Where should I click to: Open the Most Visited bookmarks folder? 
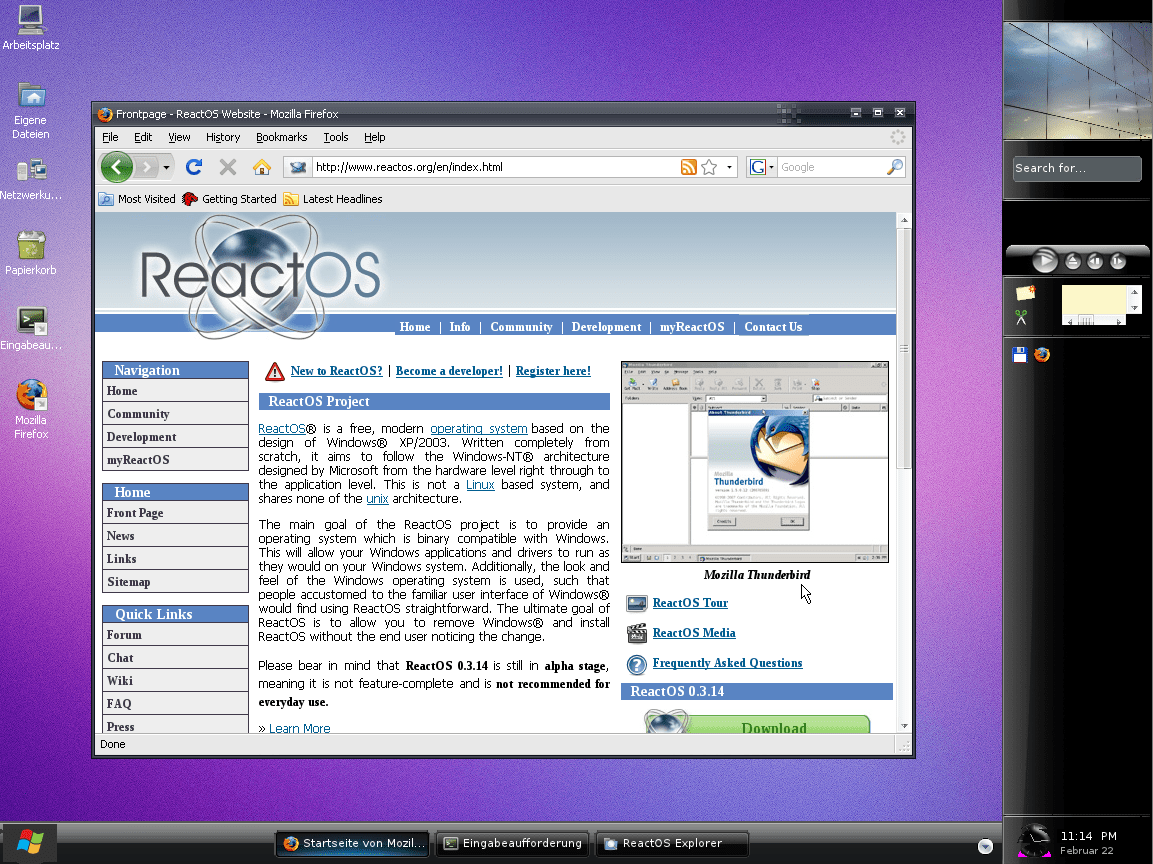pos(137,199)
